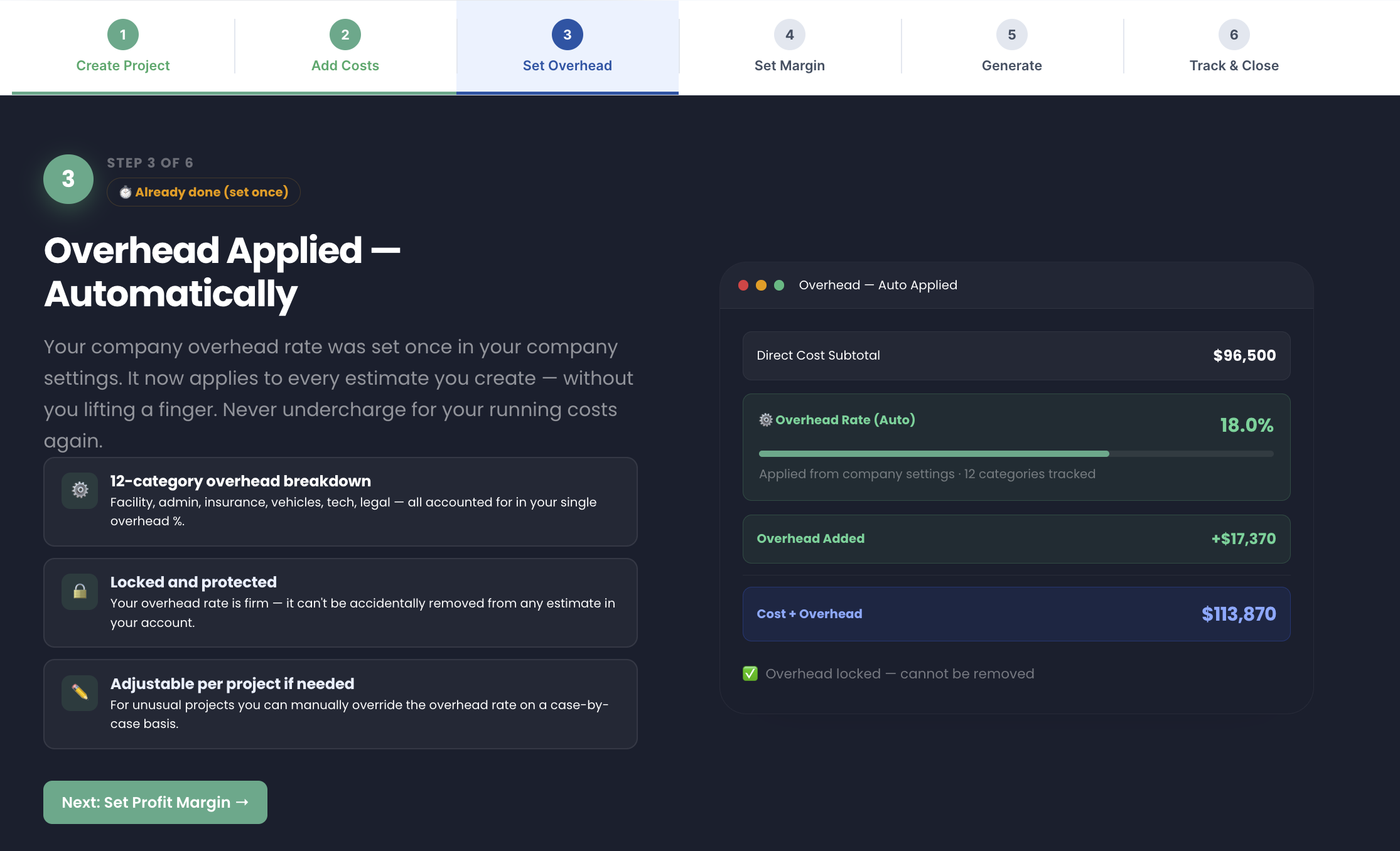
Task: Click the red dot in mock window header
Action: tap(743, 286)
